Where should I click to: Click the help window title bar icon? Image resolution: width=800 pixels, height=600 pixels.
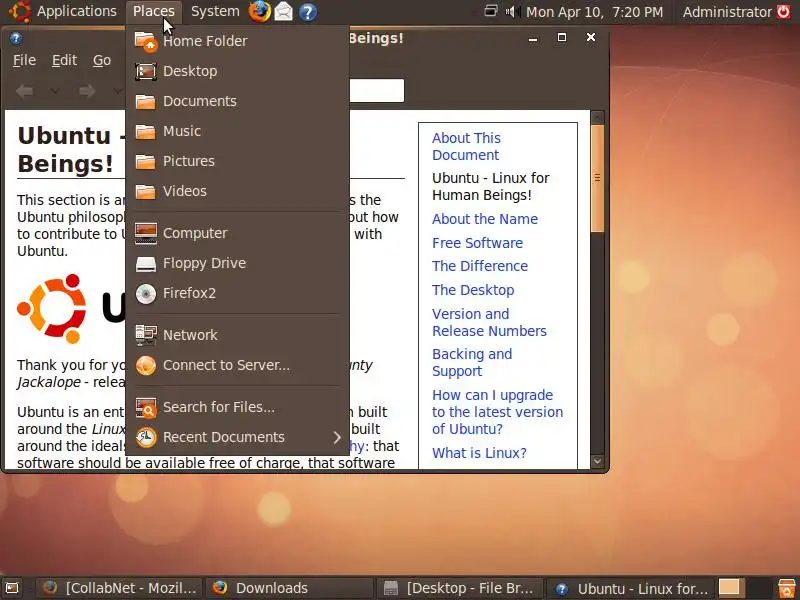[16, 38]
